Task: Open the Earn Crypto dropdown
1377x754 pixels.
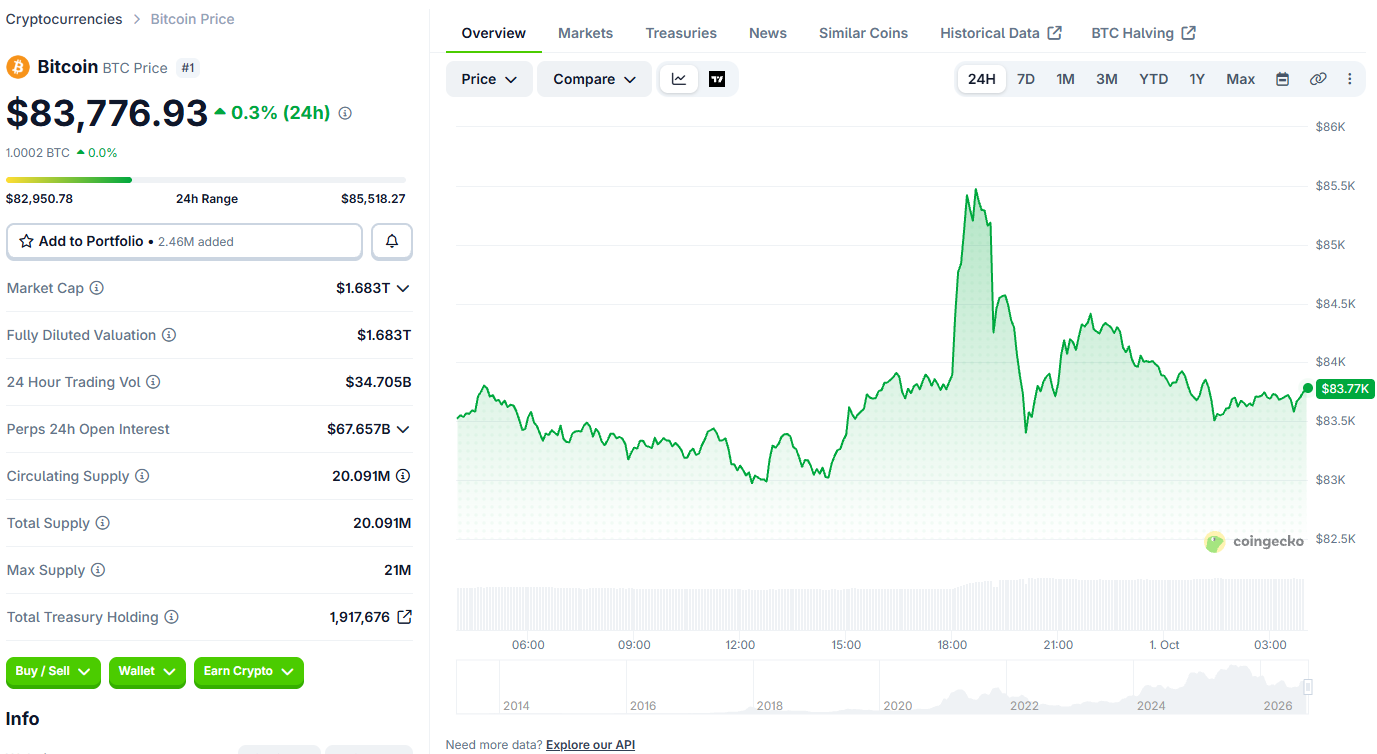Action: [249, 671]
